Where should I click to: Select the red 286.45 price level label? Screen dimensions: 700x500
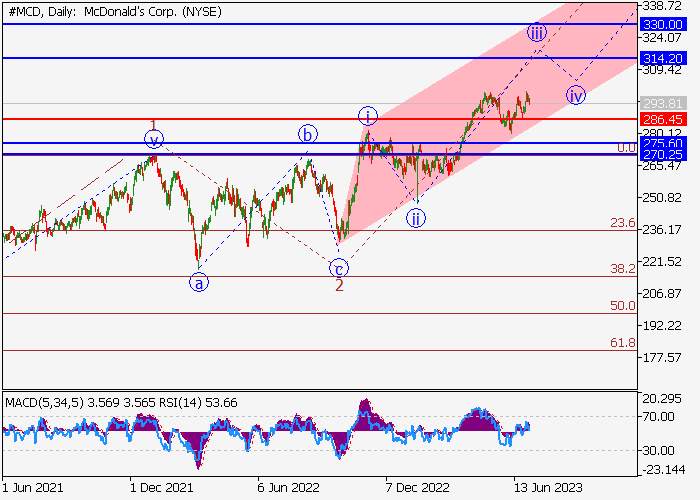tap(662, 119)
